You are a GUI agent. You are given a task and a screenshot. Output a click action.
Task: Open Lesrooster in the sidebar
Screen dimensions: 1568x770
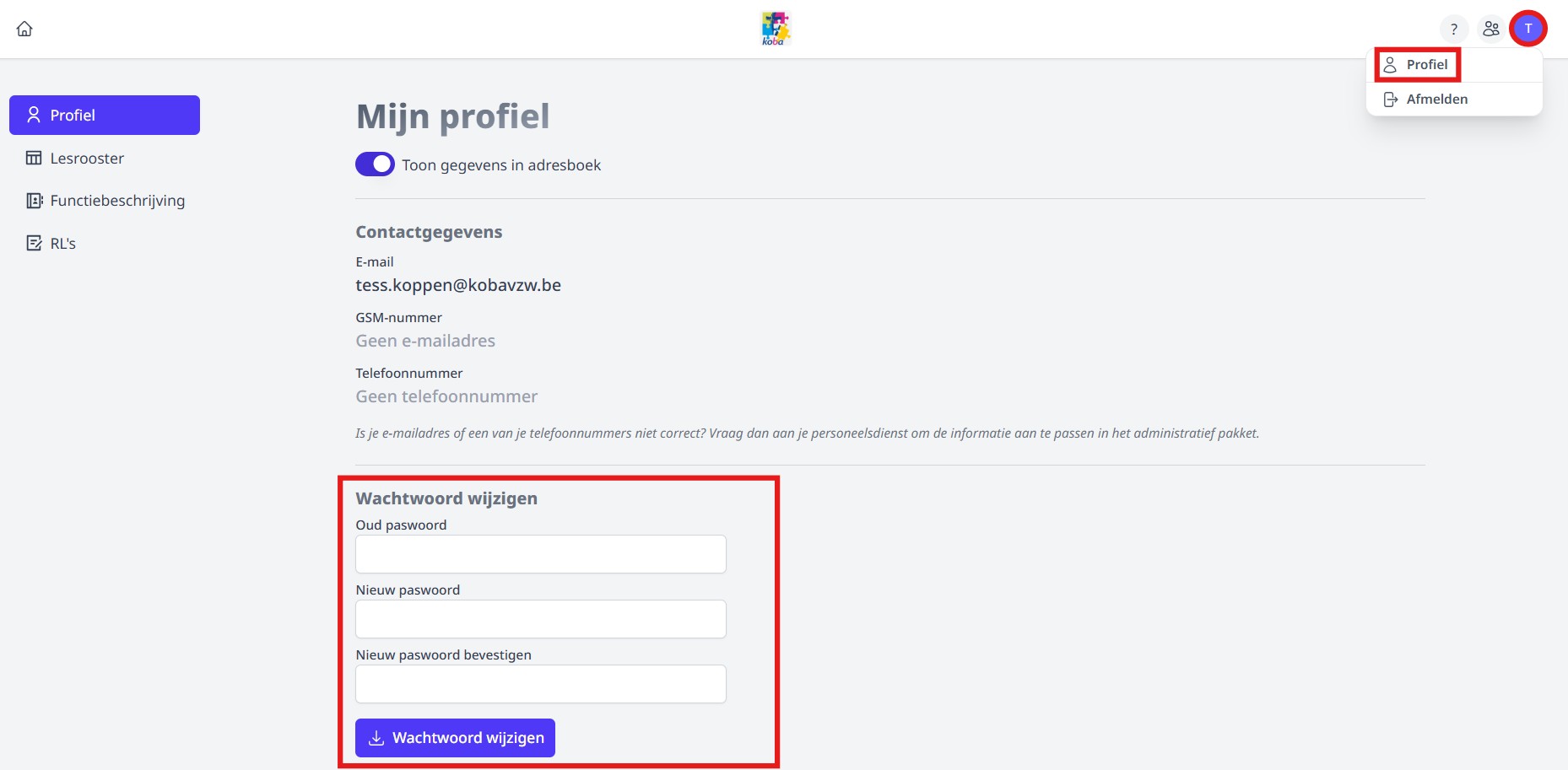coord(87,159)
